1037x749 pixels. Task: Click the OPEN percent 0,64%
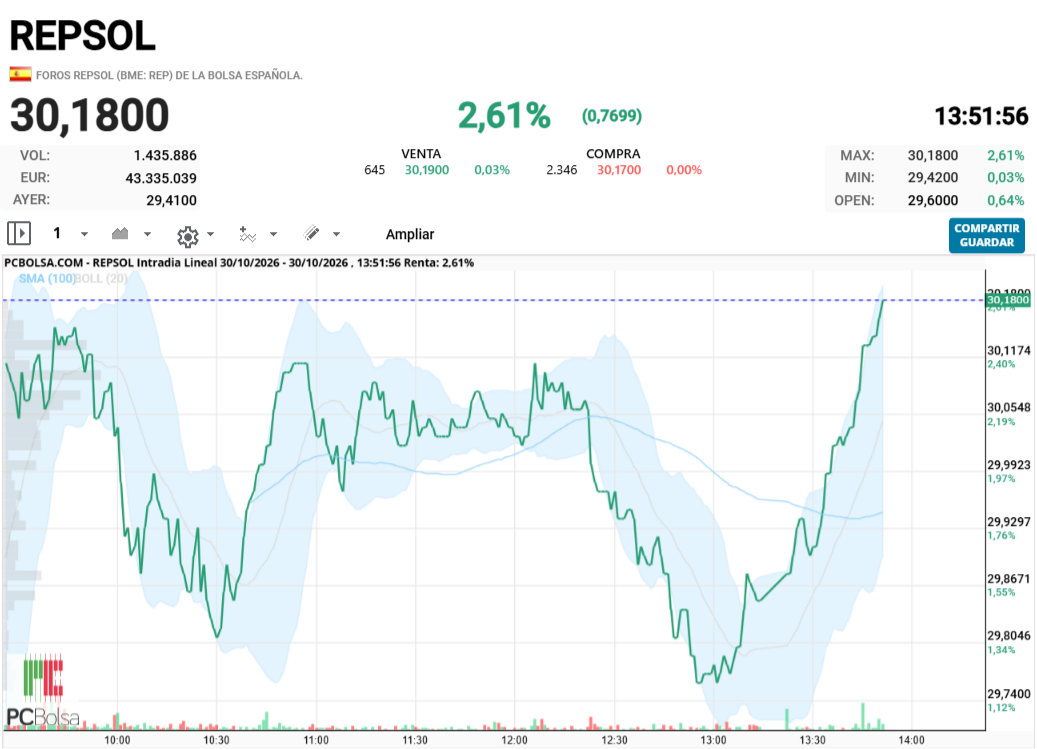point(1005,200)
